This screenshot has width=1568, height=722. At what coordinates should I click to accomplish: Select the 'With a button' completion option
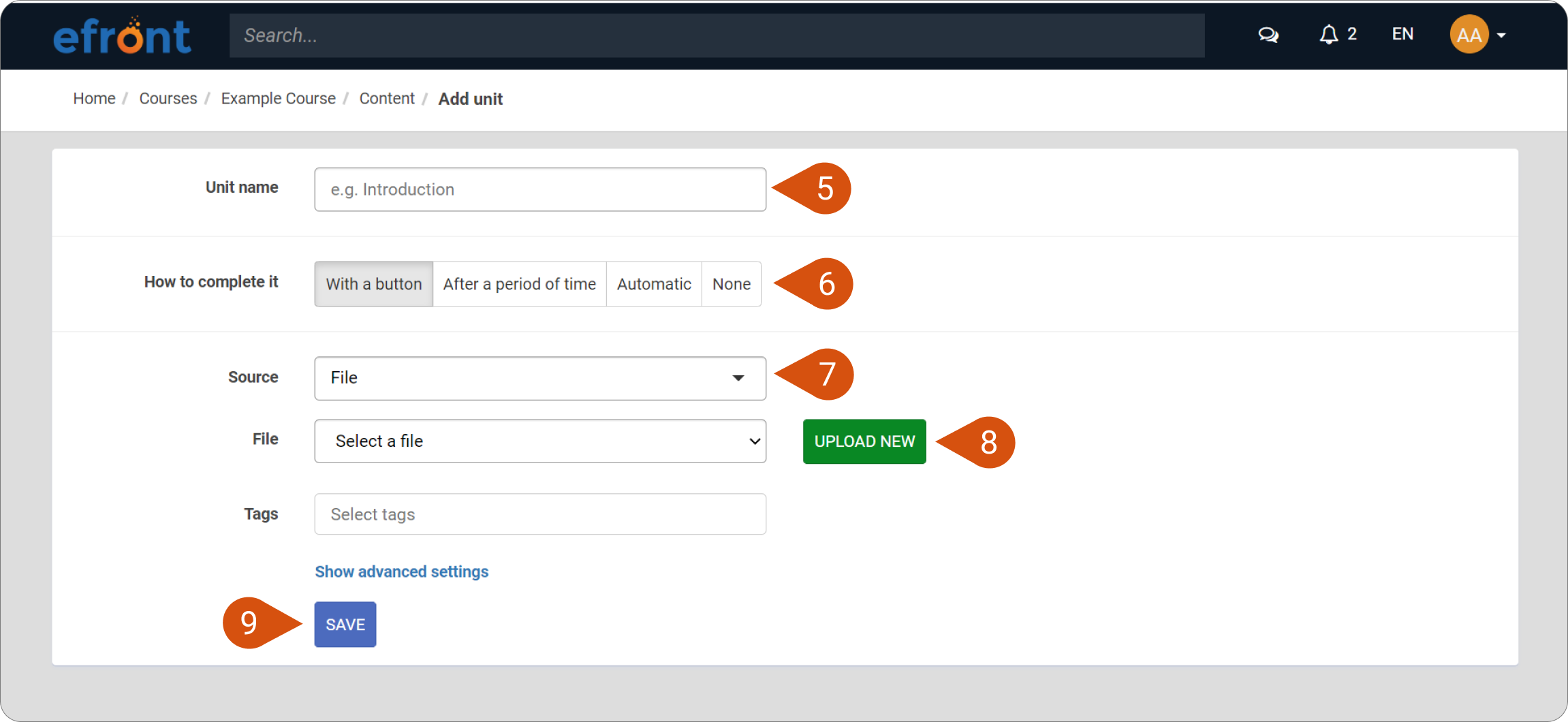point(373,283)
